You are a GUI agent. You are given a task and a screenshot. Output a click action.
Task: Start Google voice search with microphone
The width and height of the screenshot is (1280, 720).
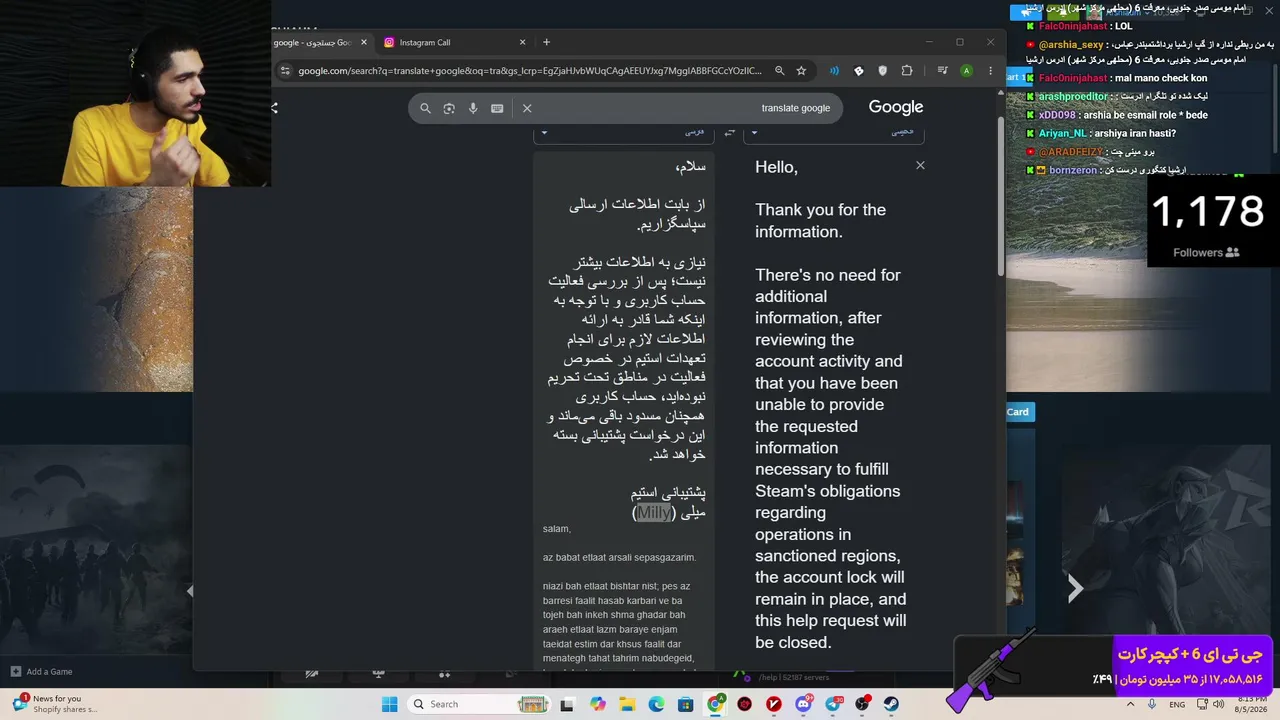coord(473,108)
